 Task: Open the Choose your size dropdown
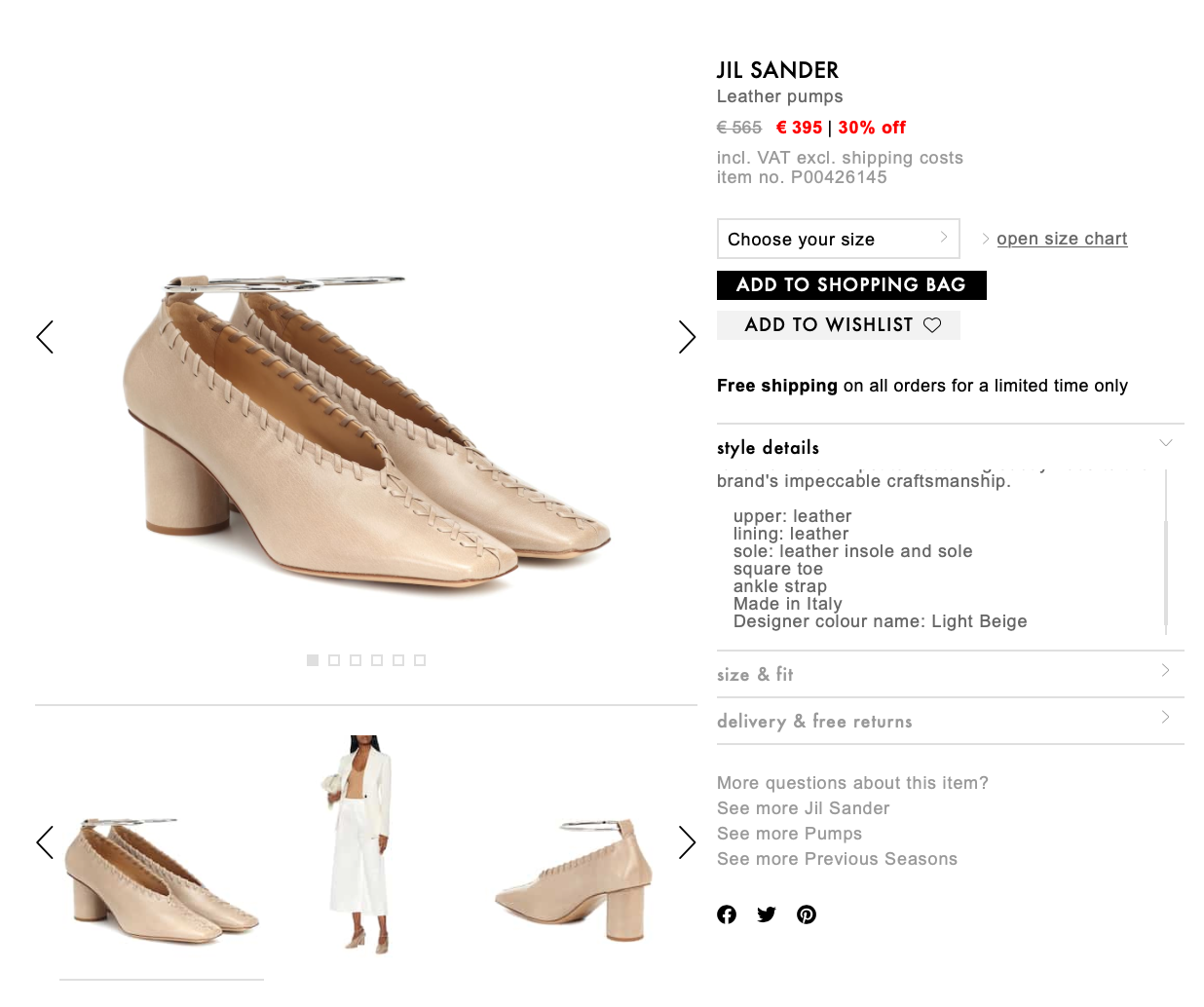tap(838, 239)
